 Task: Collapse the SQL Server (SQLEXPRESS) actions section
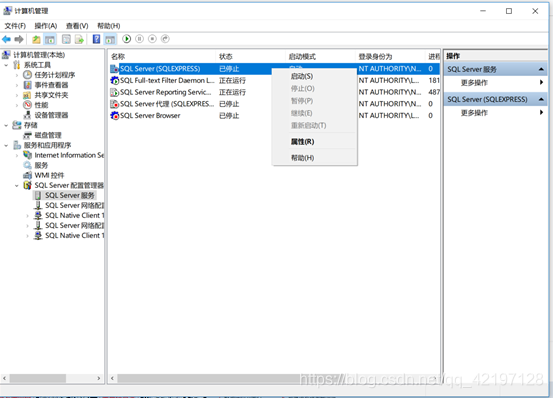(541, 99)
